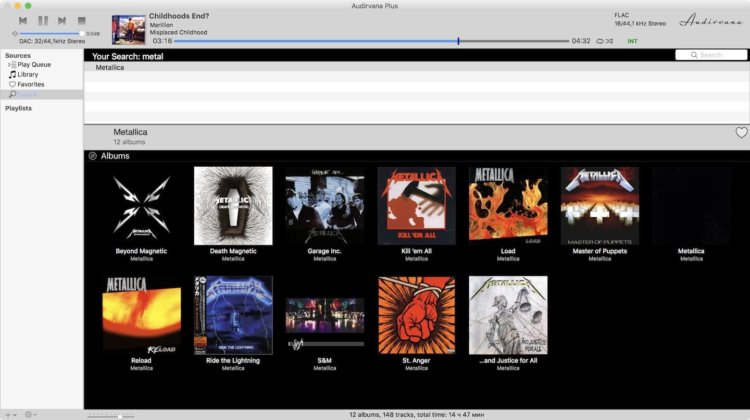Focus the Search input field
This screenshot has height=420, width=750.
[711, 55]
